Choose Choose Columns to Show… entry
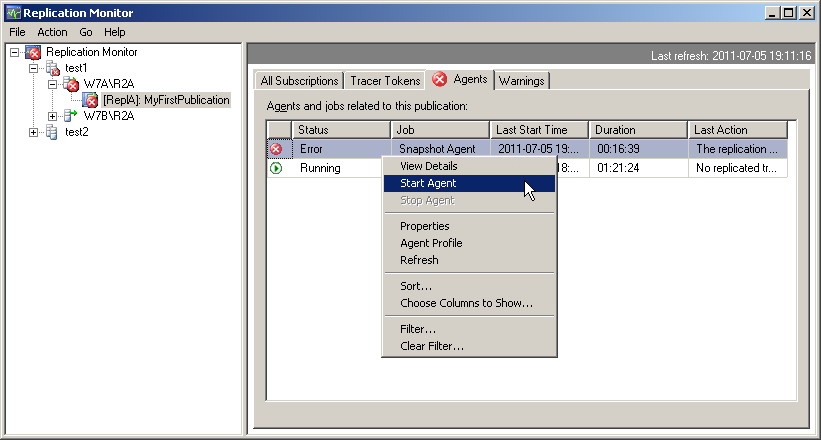Screen dimensions: 821x440 [469, 303]
